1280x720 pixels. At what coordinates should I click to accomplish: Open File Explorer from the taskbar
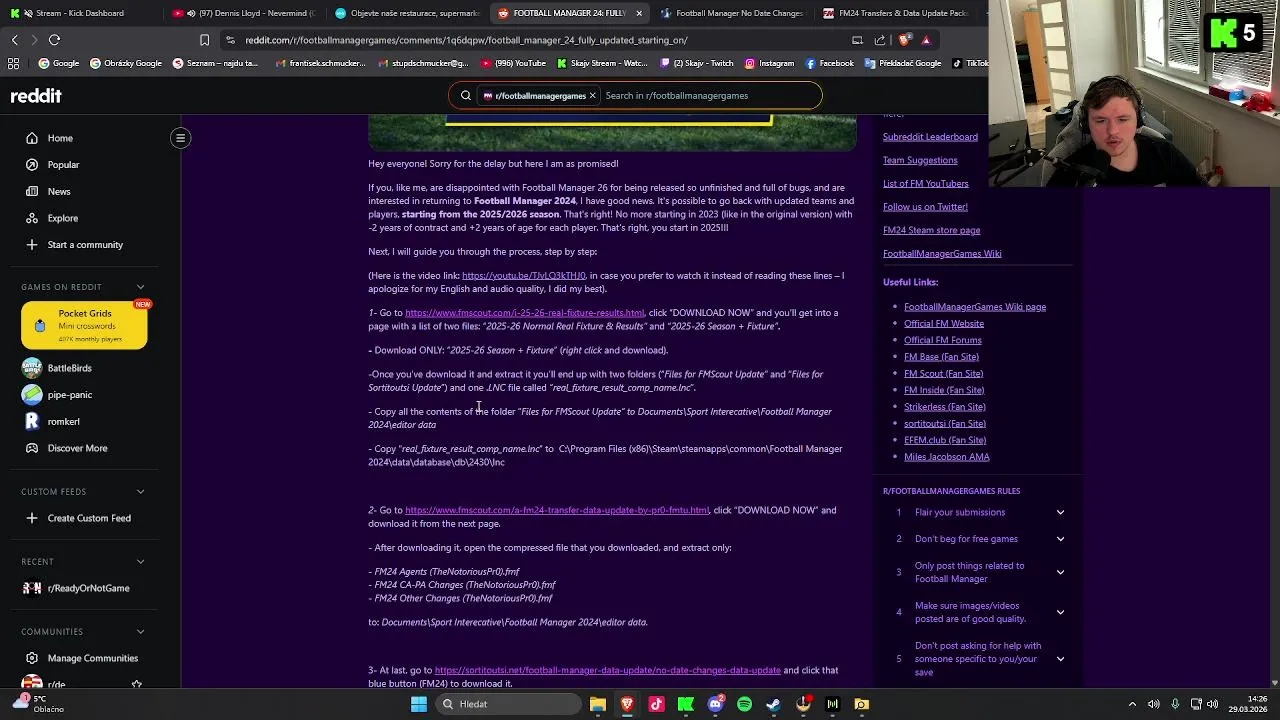(598, 704)
